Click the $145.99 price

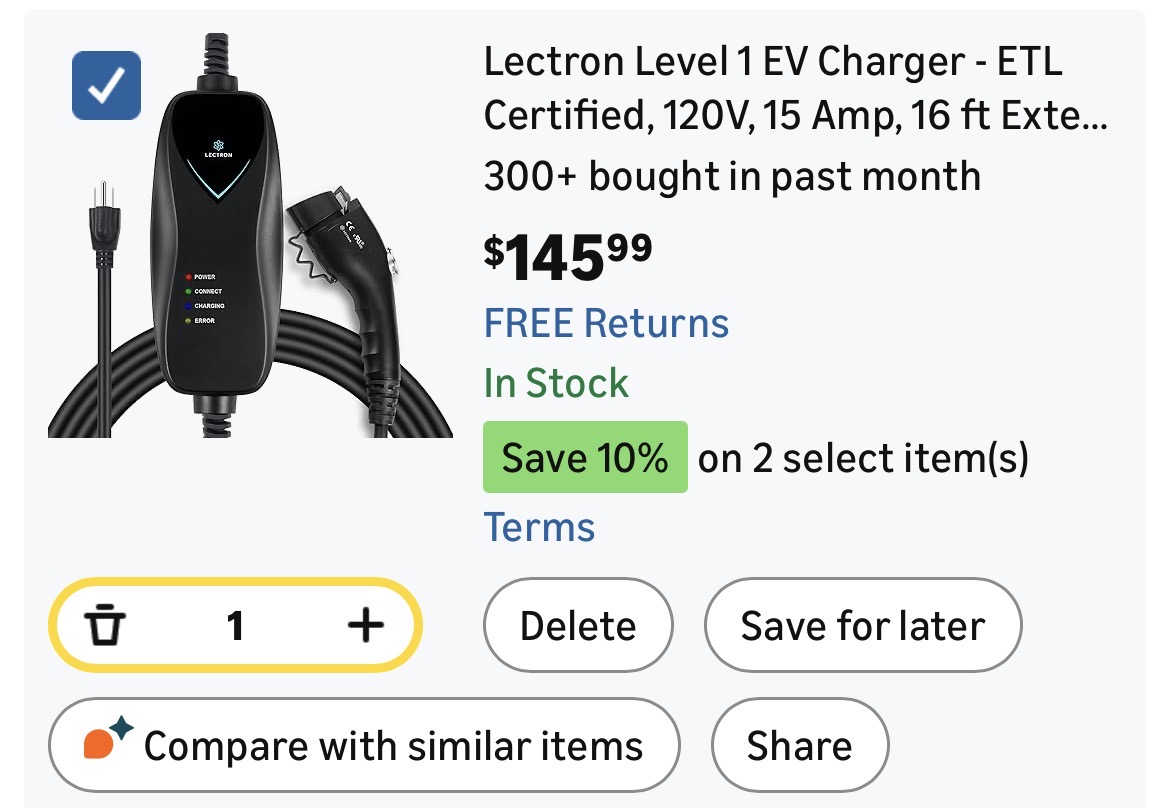point(567,257)
